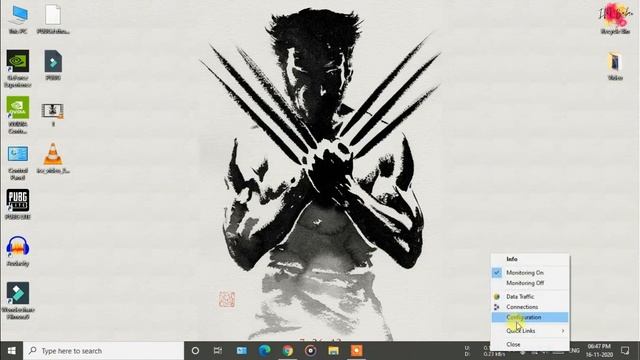Open GeForce Experience desktop shortcut
Image resolution: width=640 pixels, height=360 pixels.
(x=18, y=69)
